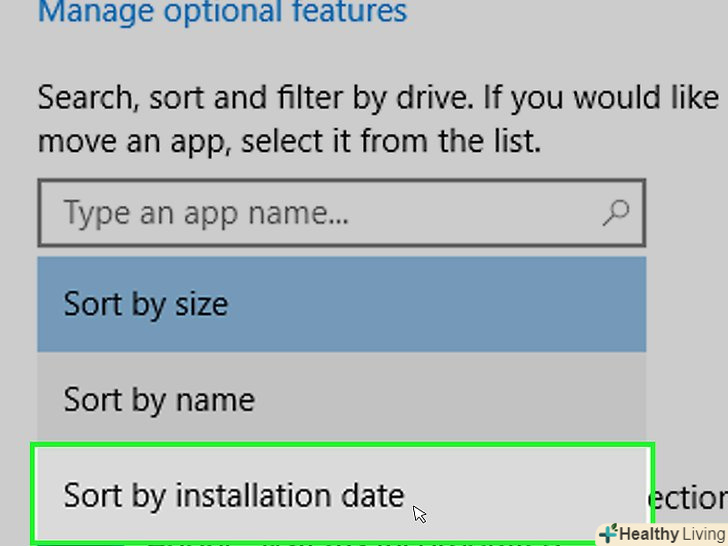Sort apps list by installation date
728x546 pixels.
(234, 495)
